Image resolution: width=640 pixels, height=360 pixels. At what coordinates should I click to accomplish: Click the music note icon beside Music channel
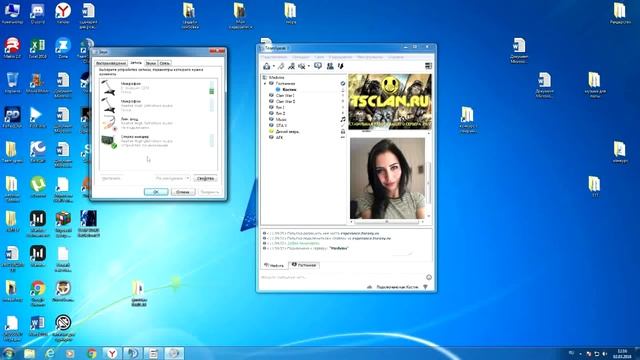pyautogui.click(x=343, y=119)
